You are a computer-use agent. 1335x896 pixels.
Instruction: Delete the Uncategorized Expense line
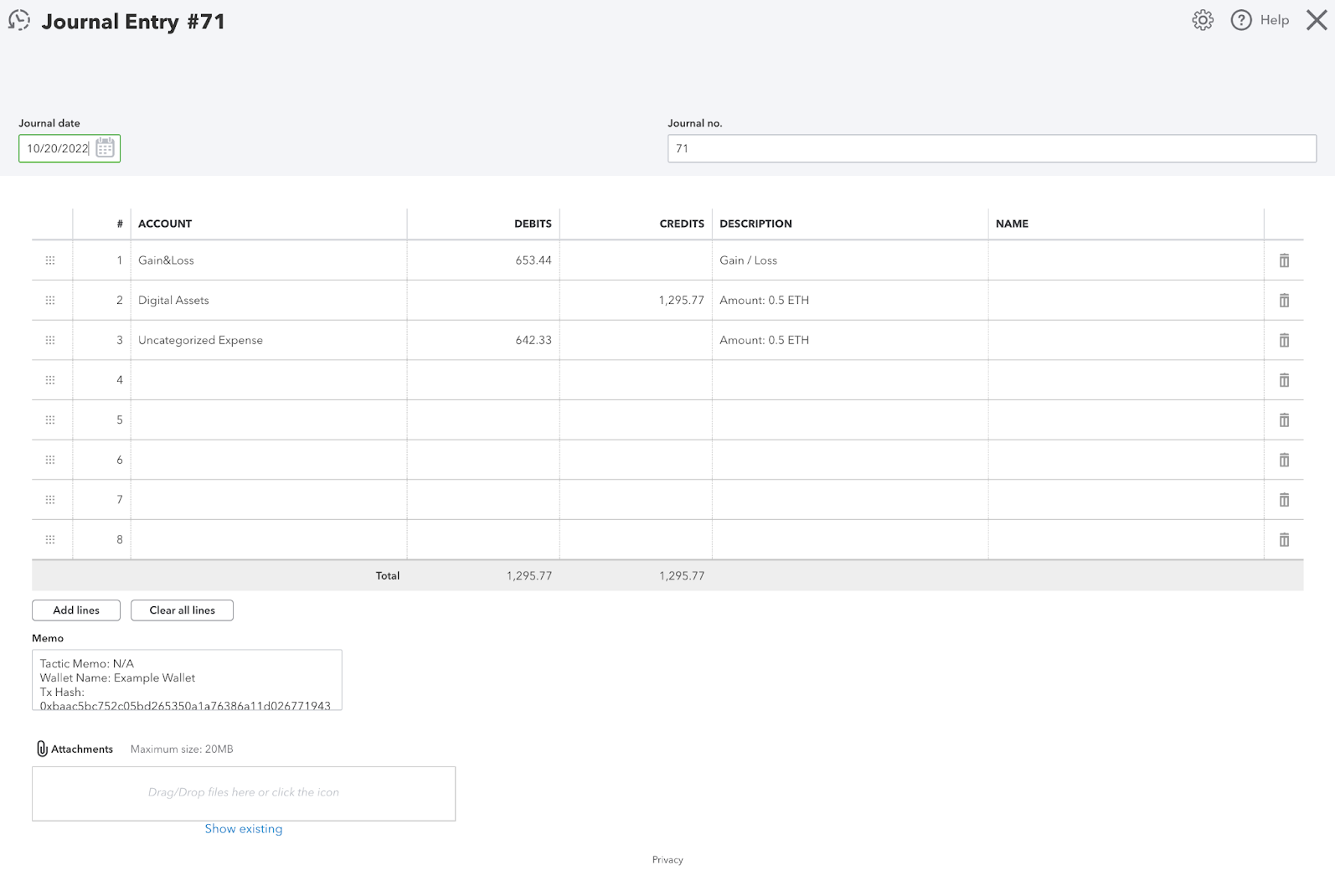(1284, 340)
